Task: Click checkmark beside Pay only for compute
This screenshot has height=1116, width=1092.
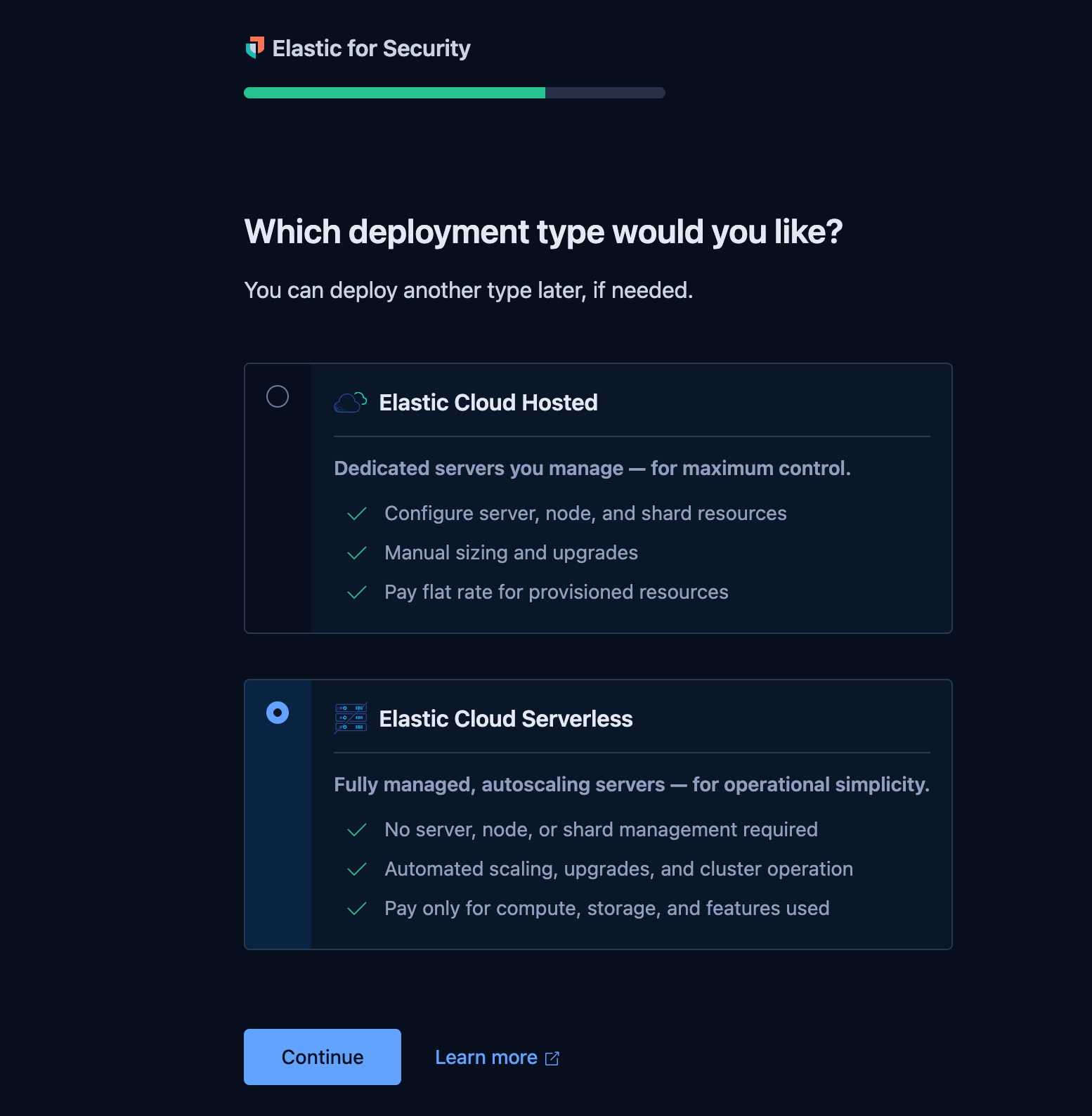Action: coord(357,909)
